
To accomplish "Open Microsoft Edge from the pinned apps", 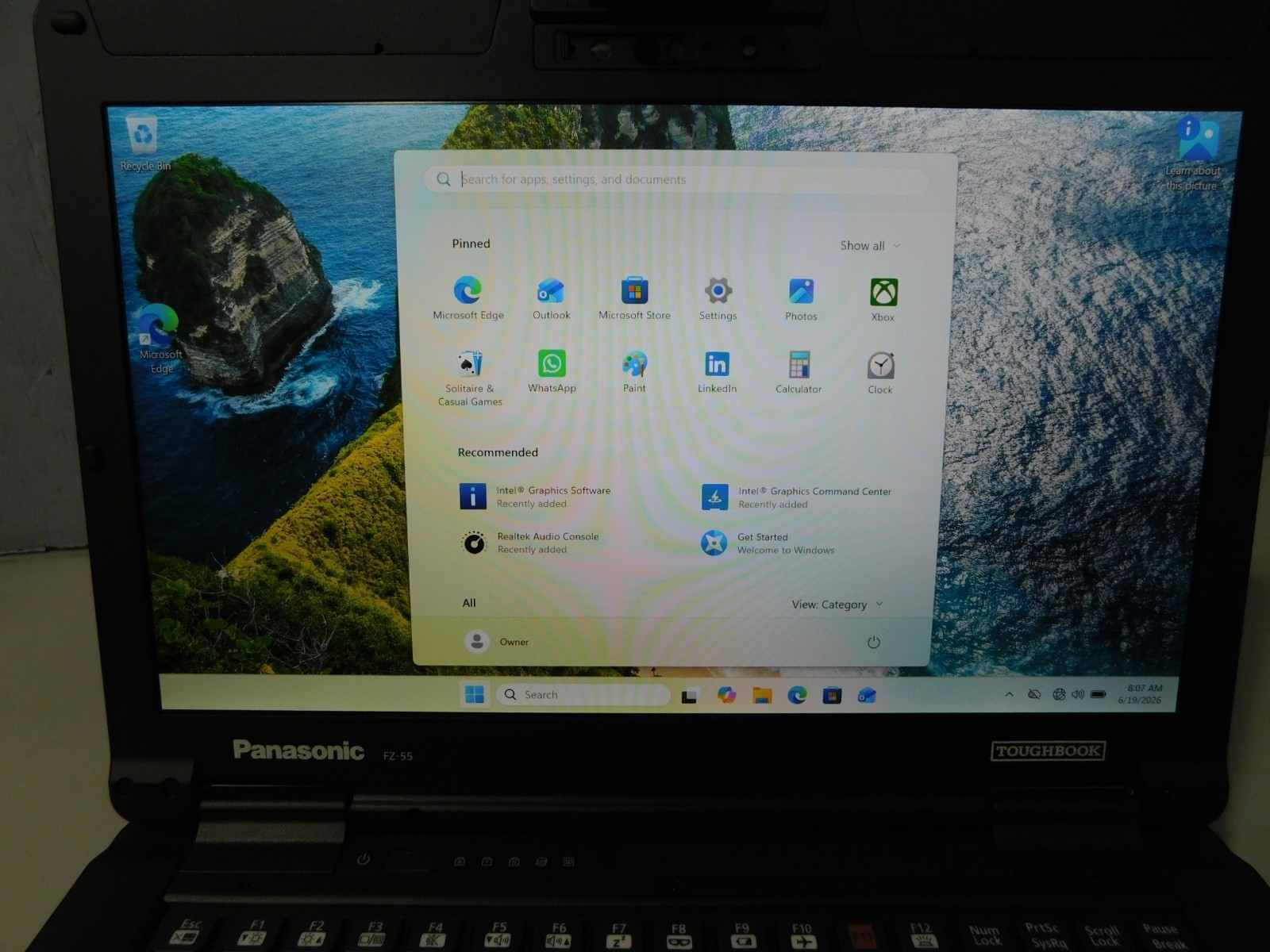I will click(468, 297).
